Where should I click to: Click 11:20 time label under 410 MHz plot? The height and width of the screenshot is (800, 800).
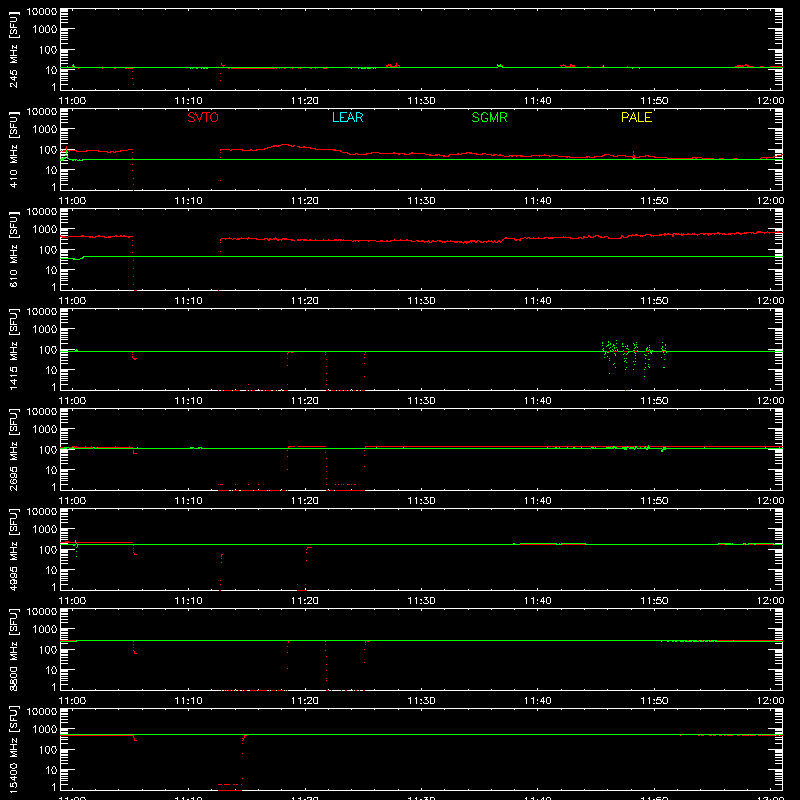[x=305, y=201]
